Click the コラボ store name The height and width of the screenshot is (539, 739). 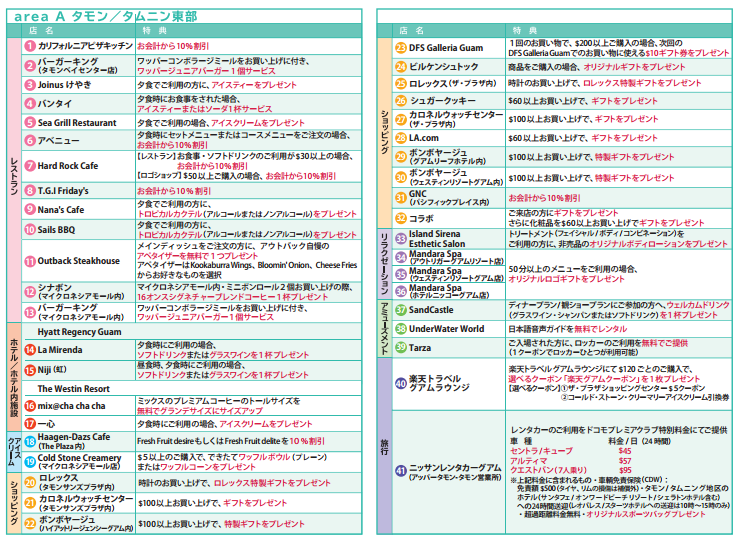coord(421,219)
